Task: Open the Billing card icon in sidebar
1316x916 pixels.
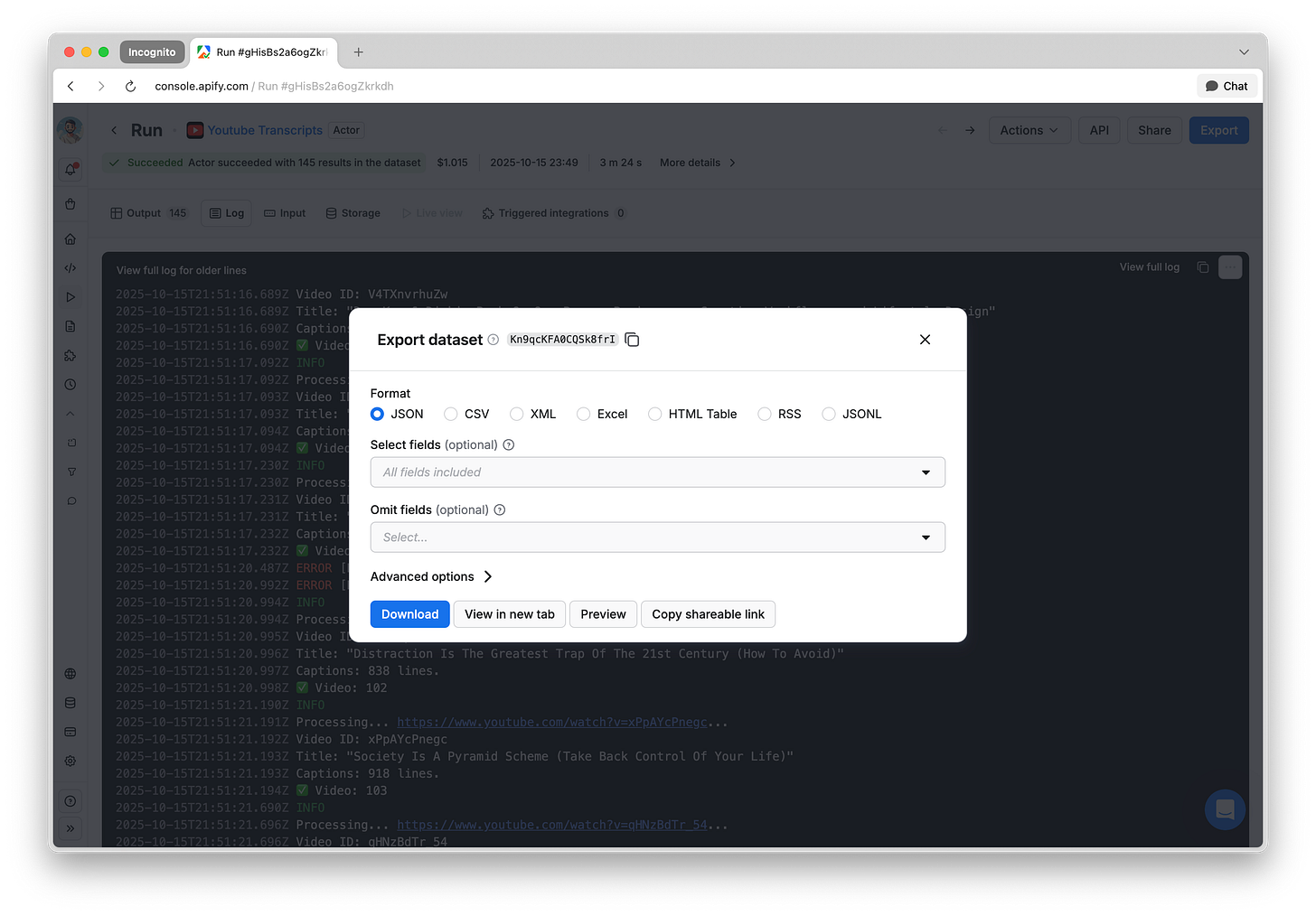Action: point(70,732)
